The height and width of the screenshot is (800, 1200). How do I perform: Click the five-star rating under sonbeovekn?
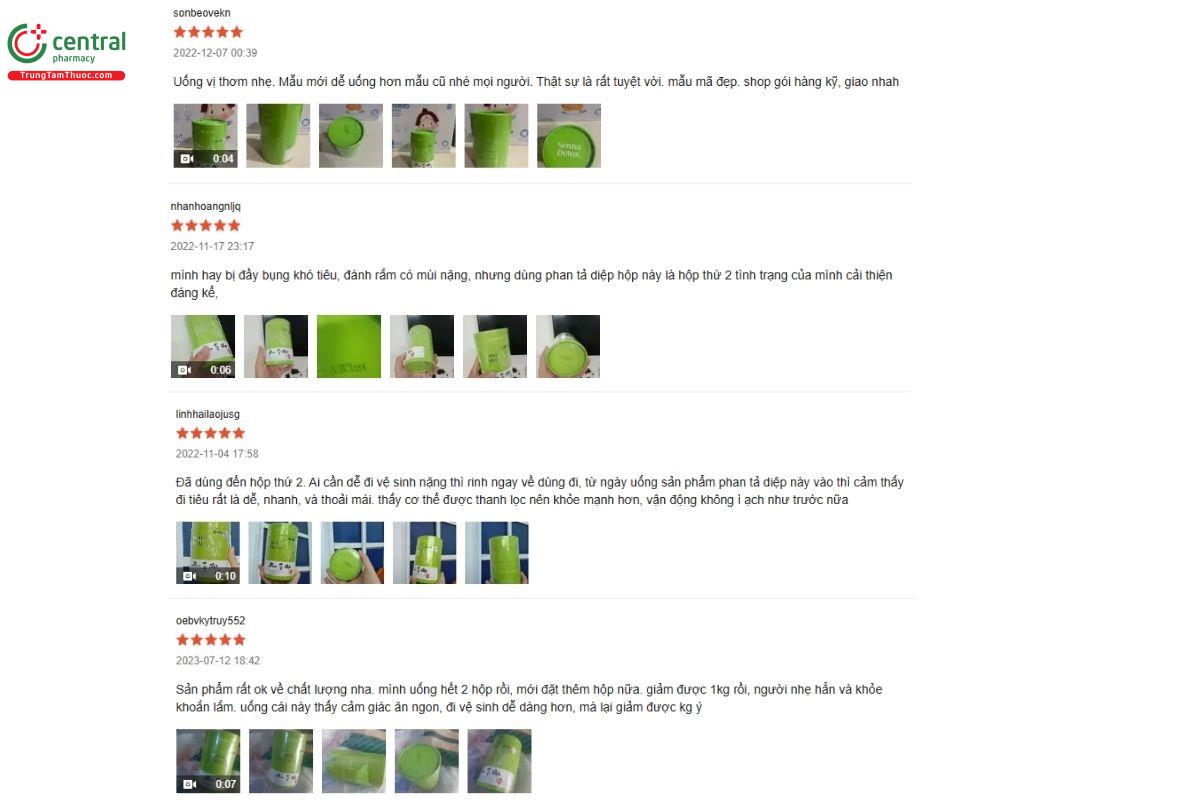pyautogui.click(x=208, y=32)
